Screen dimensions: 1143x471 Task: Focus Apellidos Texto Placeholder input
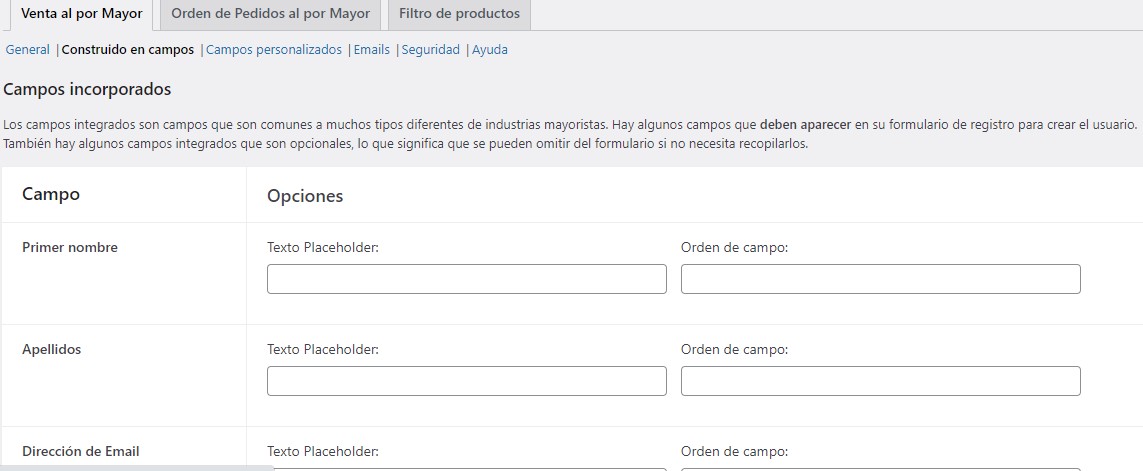pyautogui.click(x=466, y=381)
